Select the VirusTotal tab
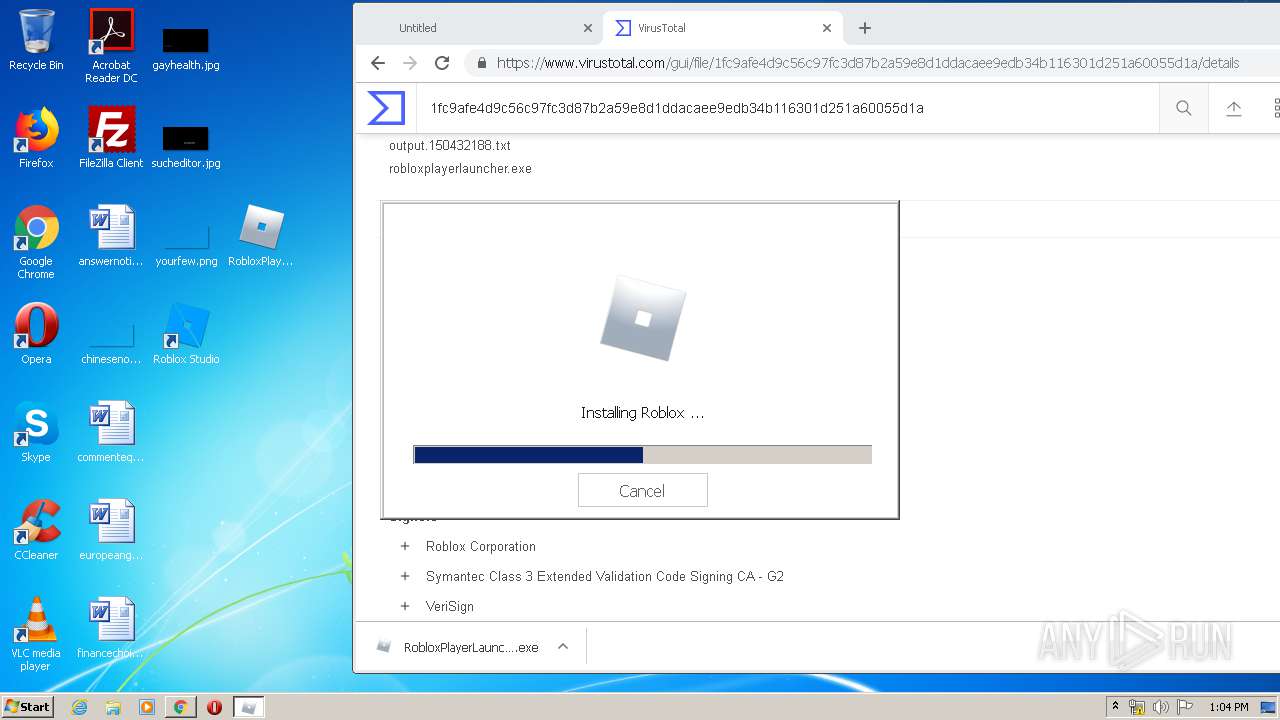 [x=722, y=28]
